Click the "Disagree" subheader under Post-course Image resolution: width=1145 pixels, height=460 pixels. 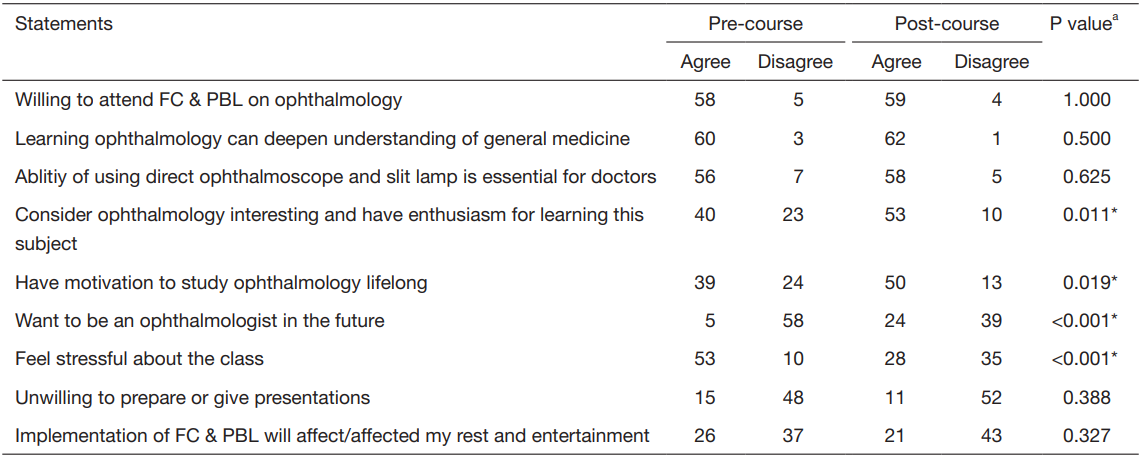pos(991,62)
